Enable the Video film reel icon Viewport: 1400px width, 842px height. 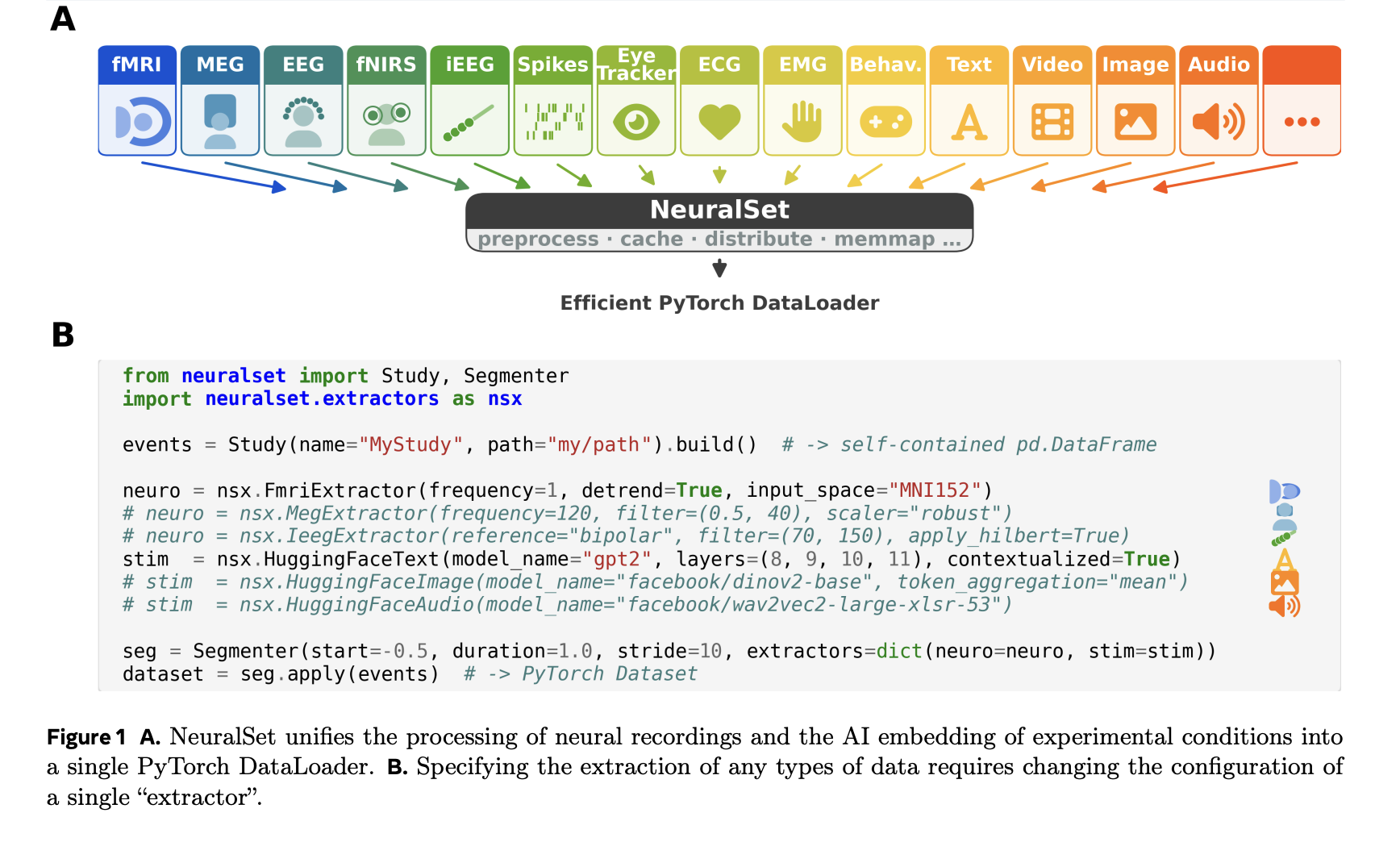pos(1052,119)
